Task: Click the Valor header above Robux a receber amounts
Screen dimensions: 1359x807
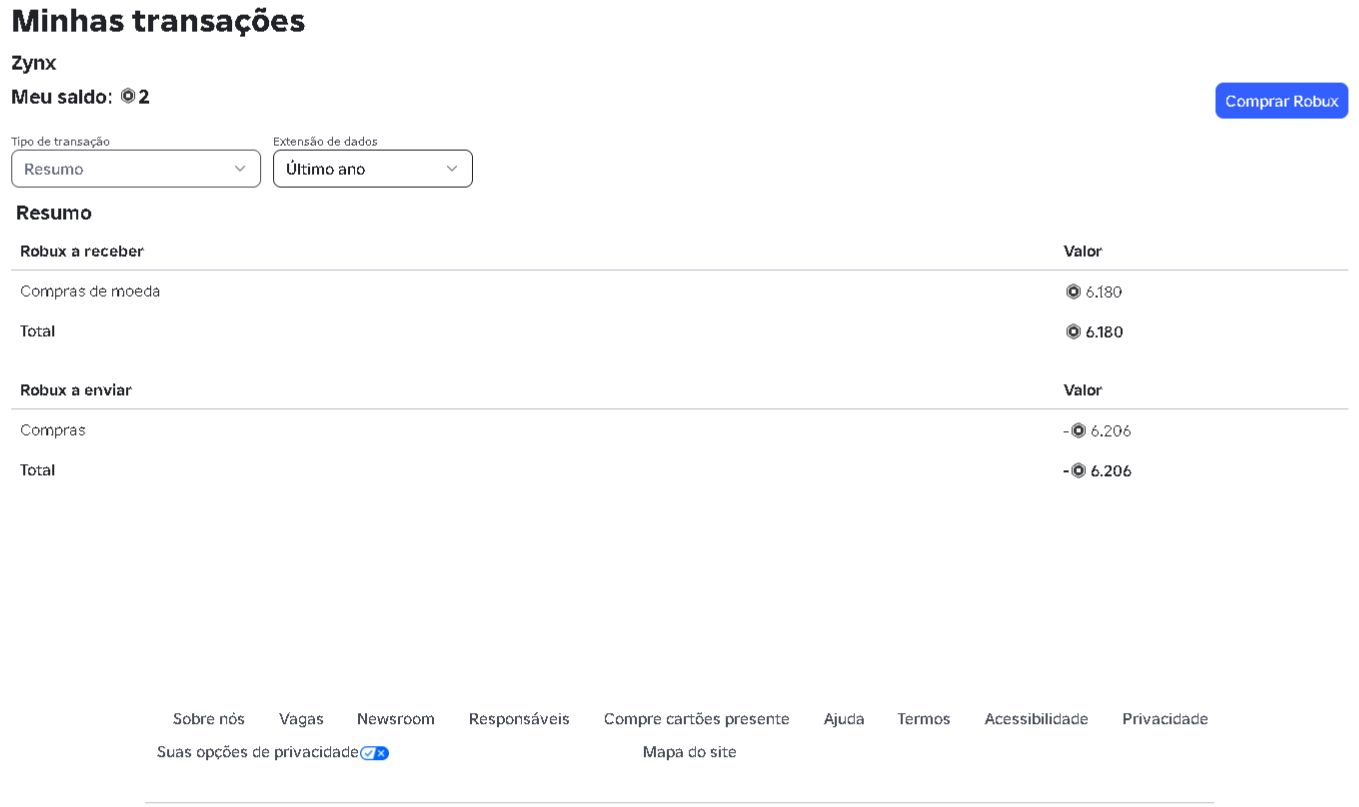Action: point(1083,251)
